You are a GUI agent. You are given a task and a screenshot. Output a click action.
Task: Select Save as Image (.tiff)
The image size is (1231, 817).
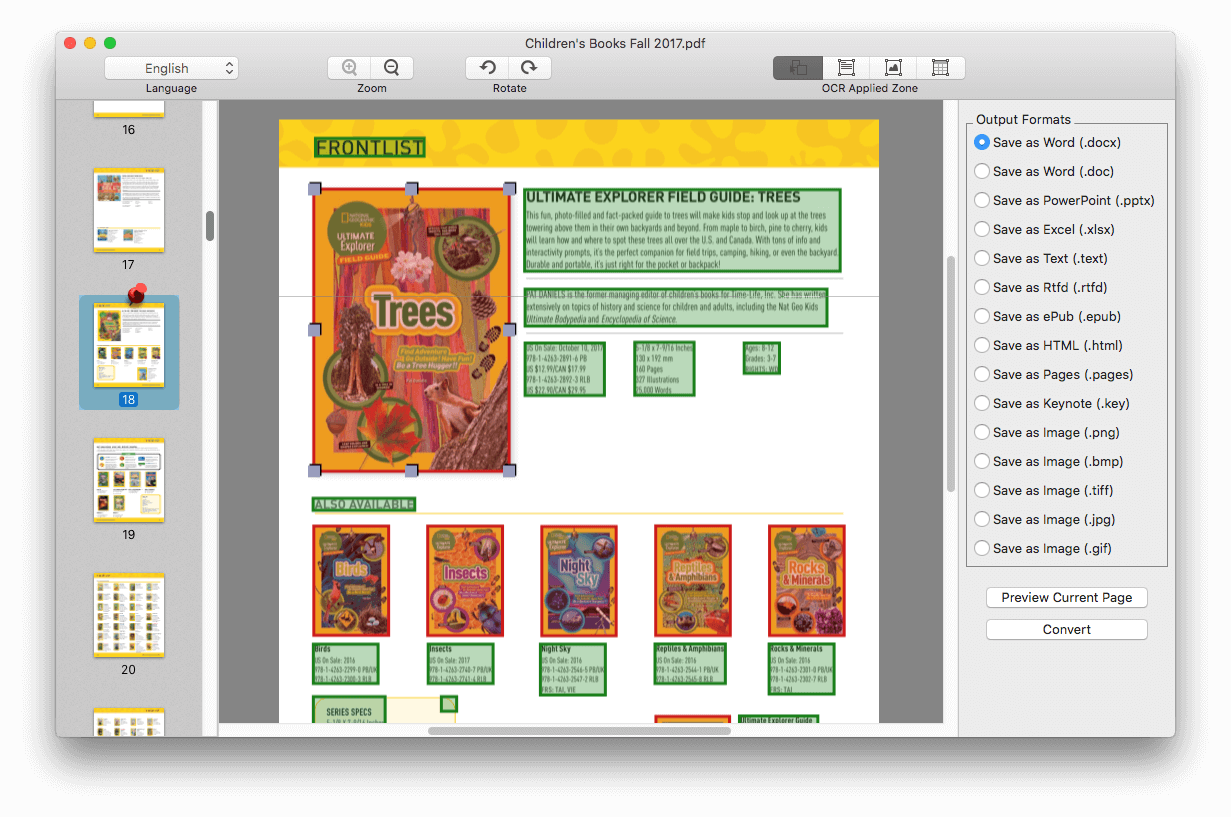click(x=1044, y=490)
